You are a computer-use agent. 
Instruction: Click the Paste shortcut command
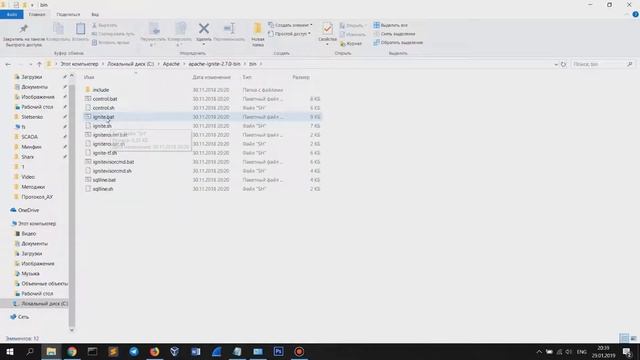point(111,42)
